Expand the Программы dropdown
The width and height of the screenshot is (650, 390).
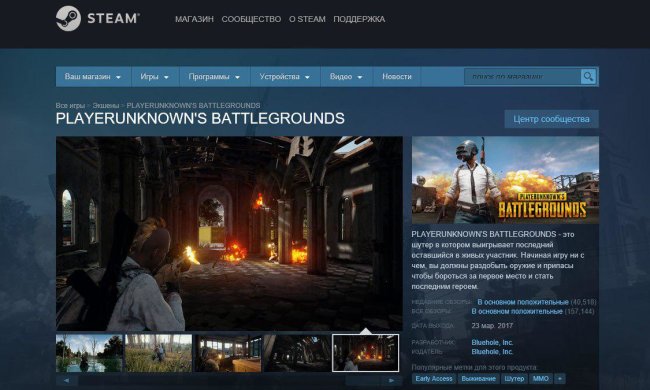214,77
